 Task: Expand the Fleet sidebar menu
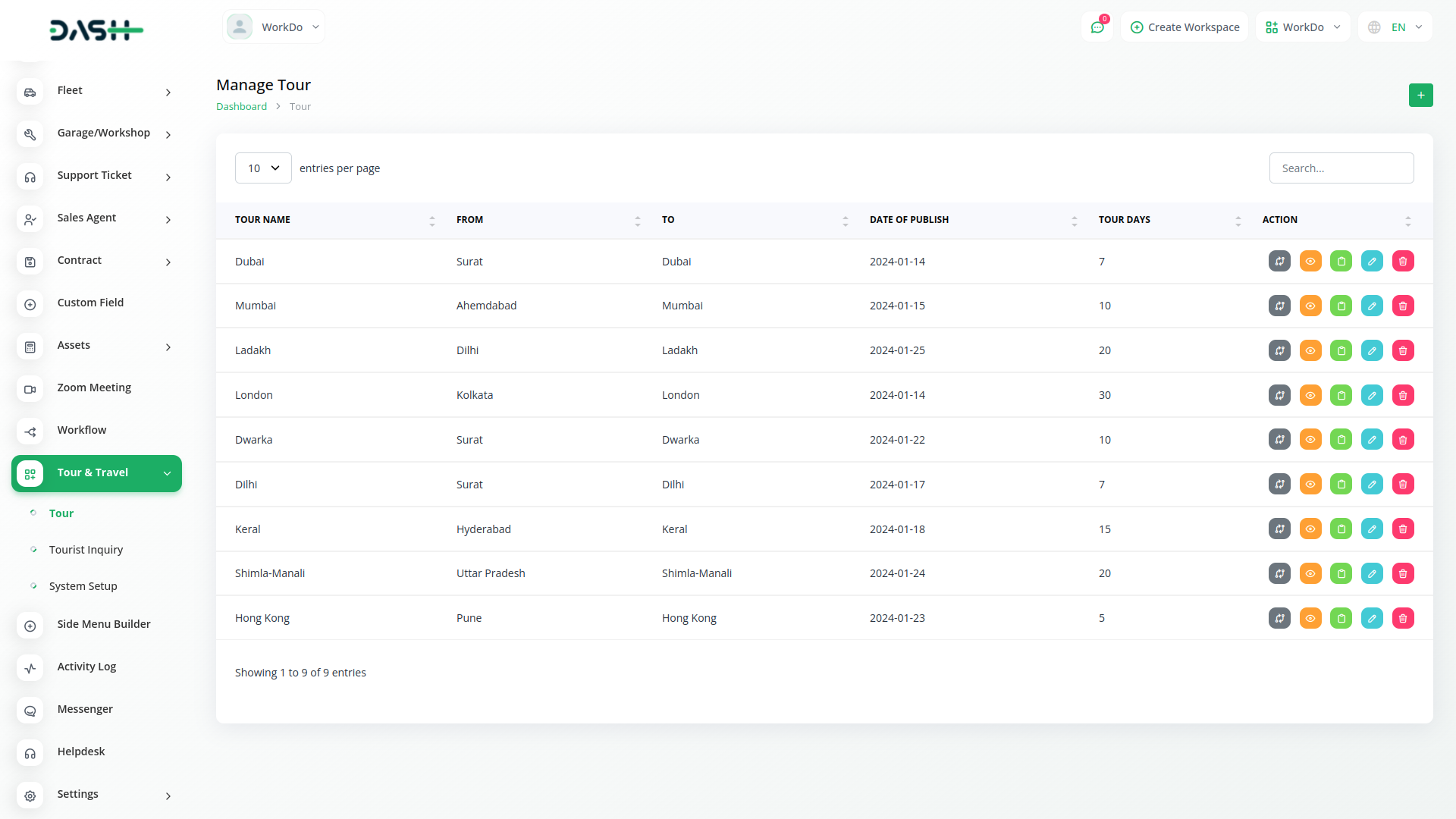[96, 91]
